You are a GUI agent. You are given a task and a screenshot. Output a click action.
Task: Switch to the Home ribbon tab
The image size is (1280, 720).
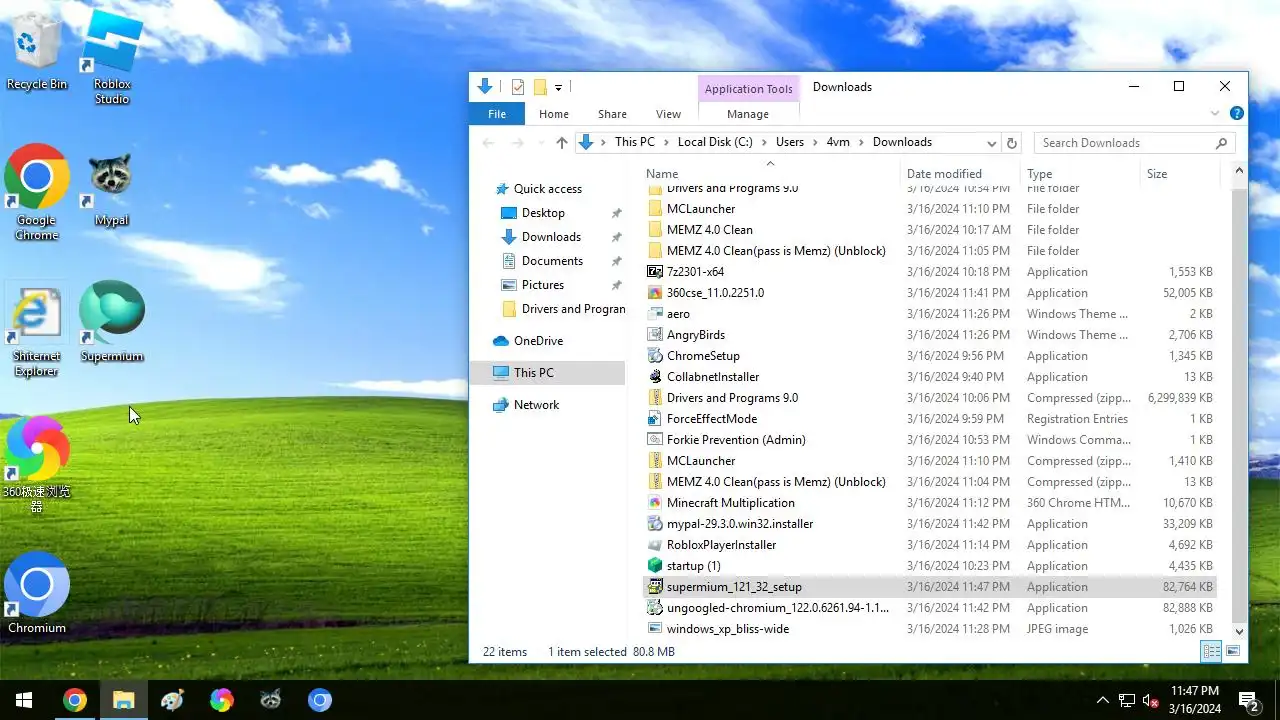pos(554,114)
